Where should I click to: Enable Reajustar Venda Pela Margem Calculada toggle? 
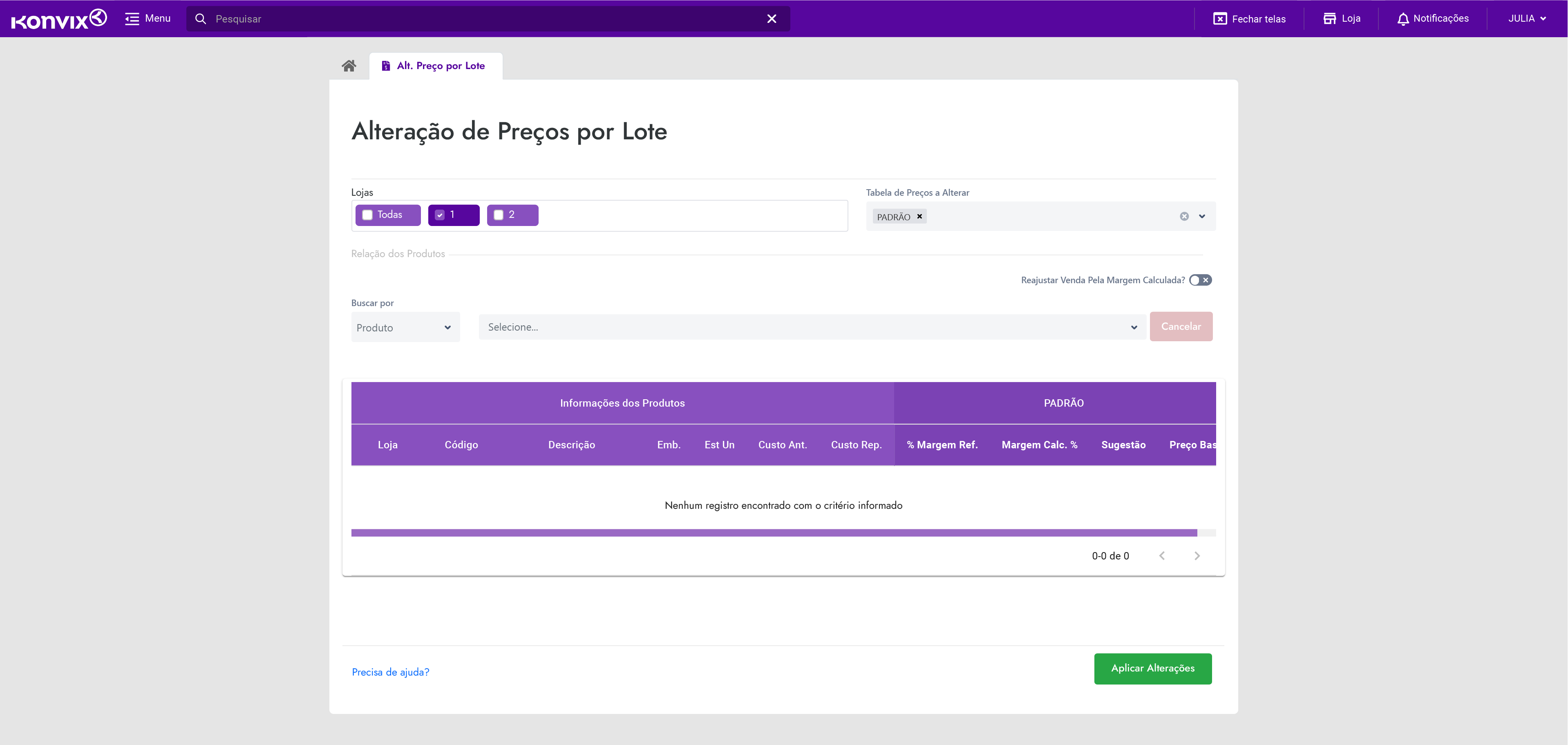pos(1200,280)
